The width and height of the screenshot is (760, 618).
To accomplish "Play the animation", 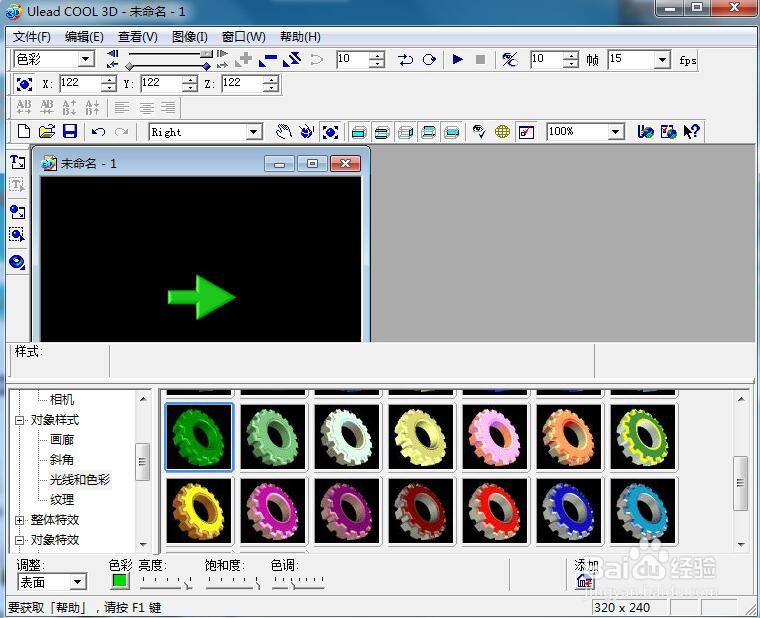I will (457, 59).
